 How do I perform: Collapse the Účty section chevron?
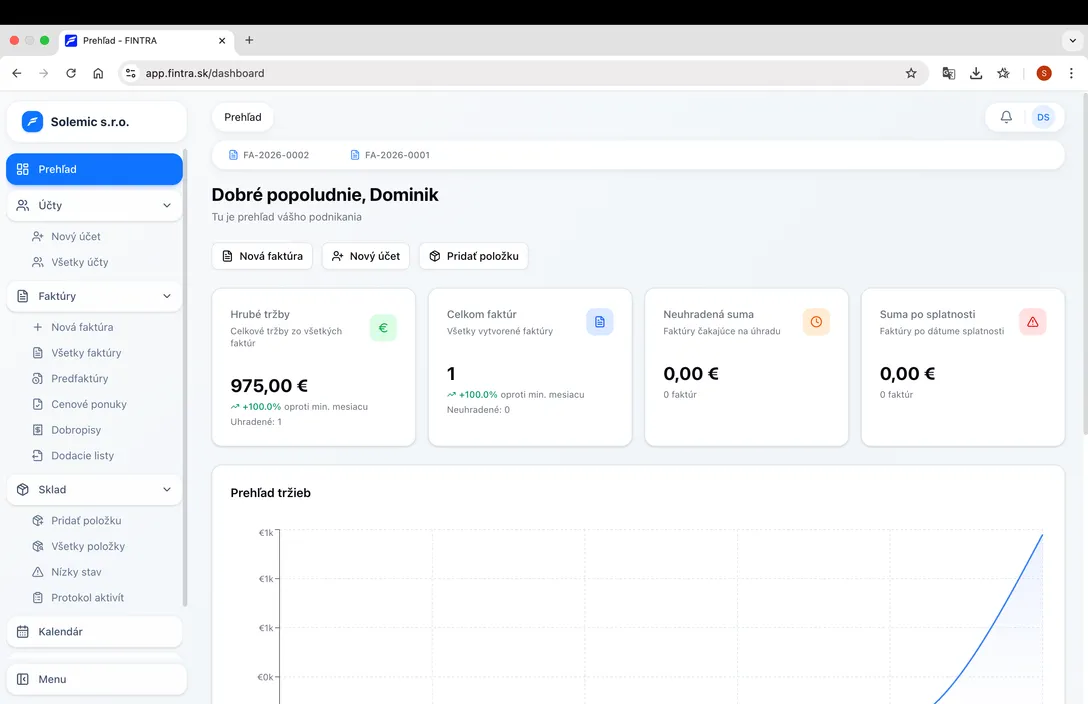(168, 205)
